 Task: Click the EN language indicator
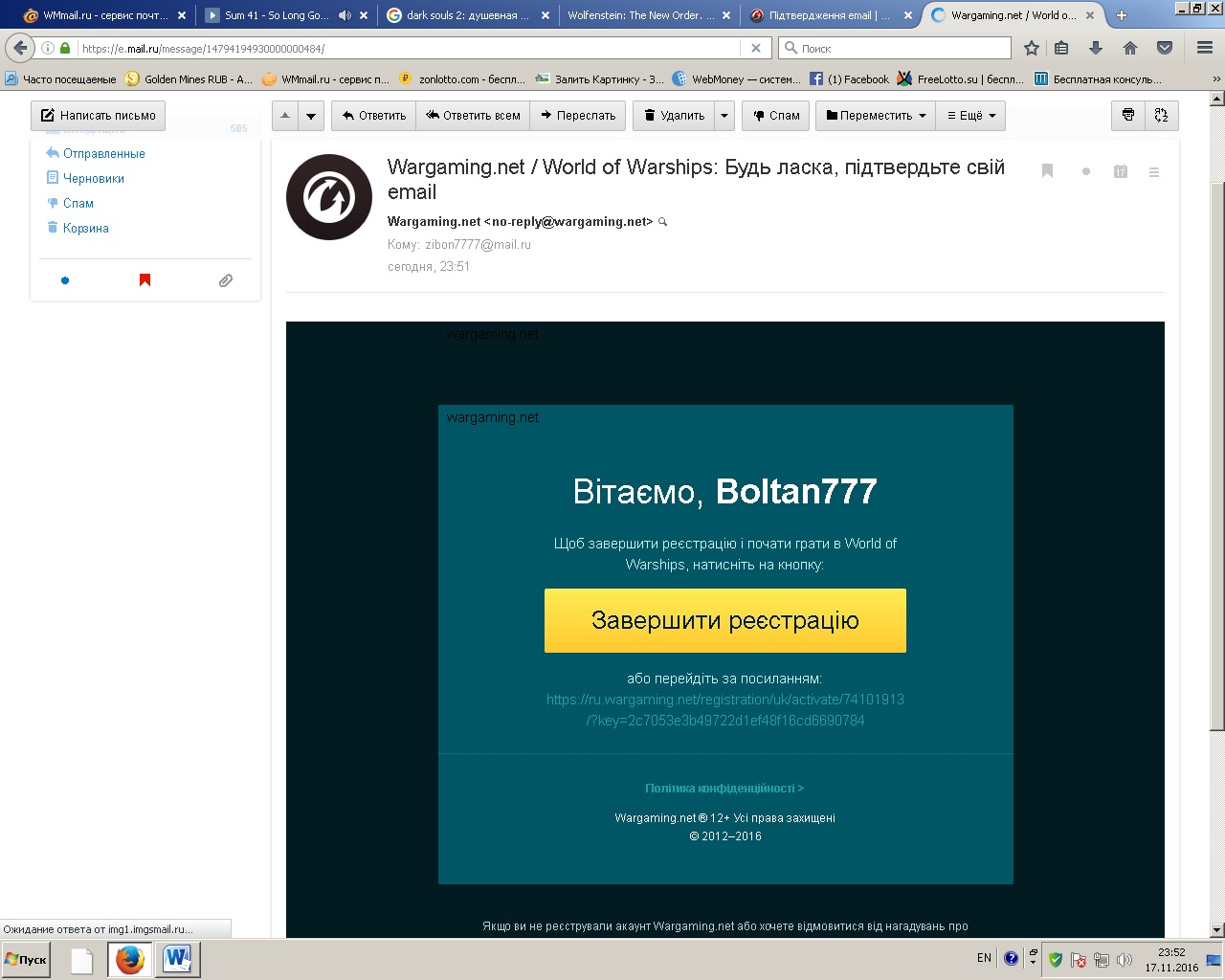coord(984,958)
